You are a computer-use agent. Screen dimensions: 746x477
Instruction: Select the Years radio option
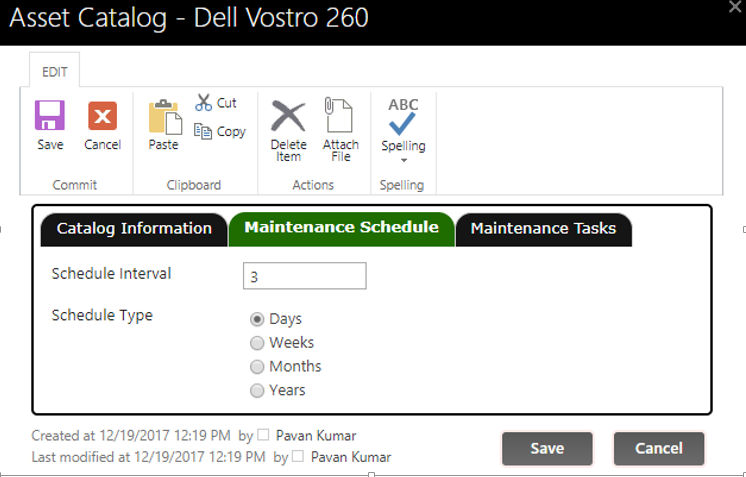coord(258,391)
